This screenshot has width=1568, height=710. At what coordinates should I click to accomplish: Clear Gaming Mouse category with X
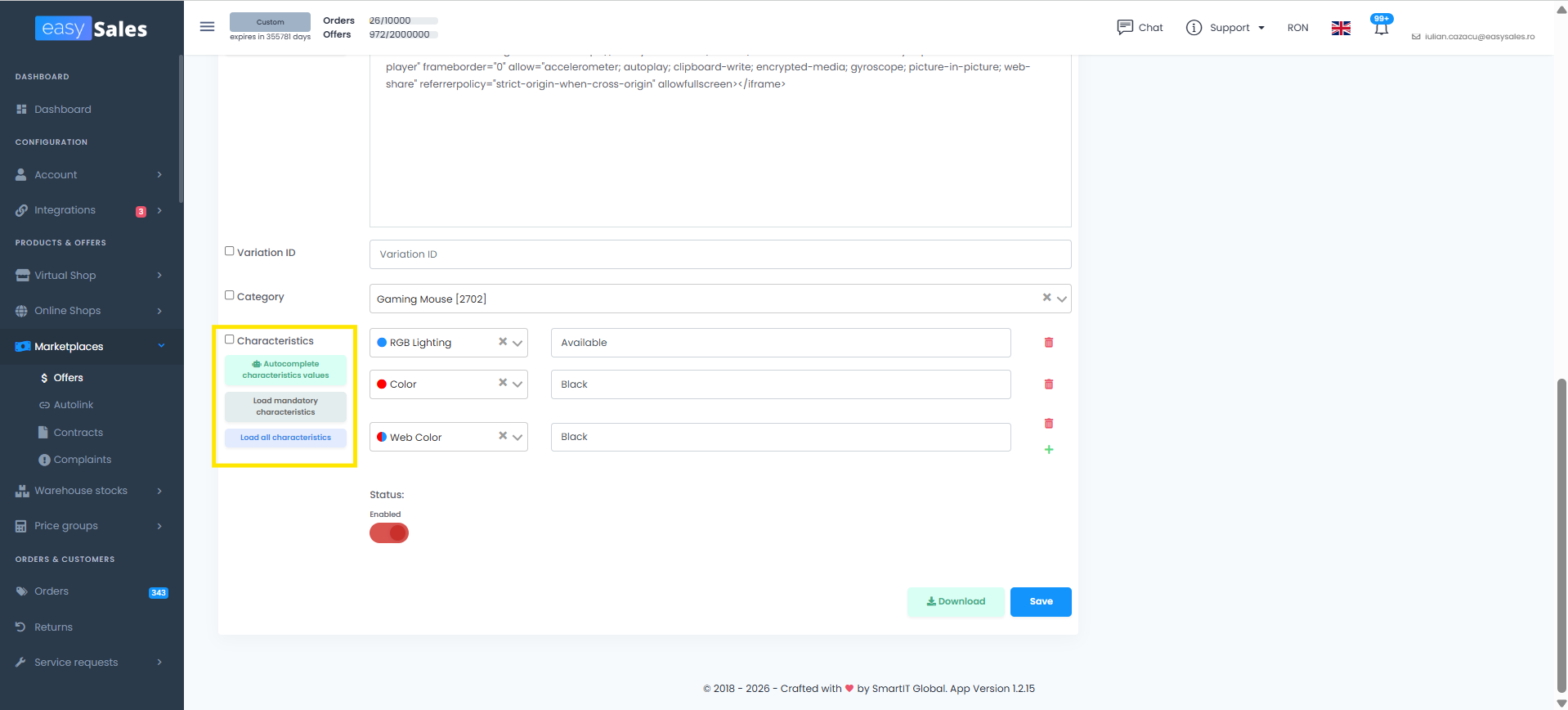tap(1046, 298)
